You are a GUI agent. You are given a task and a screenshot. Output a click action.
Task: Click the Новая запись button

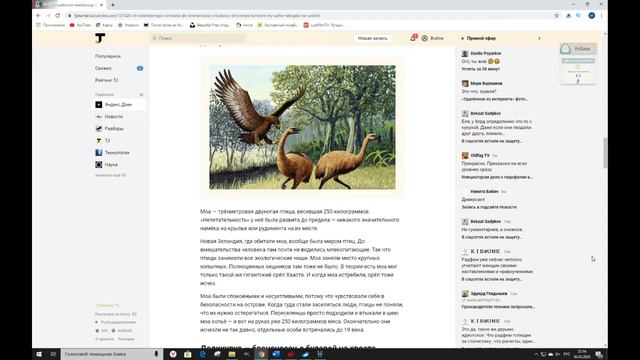pos(373,38)
